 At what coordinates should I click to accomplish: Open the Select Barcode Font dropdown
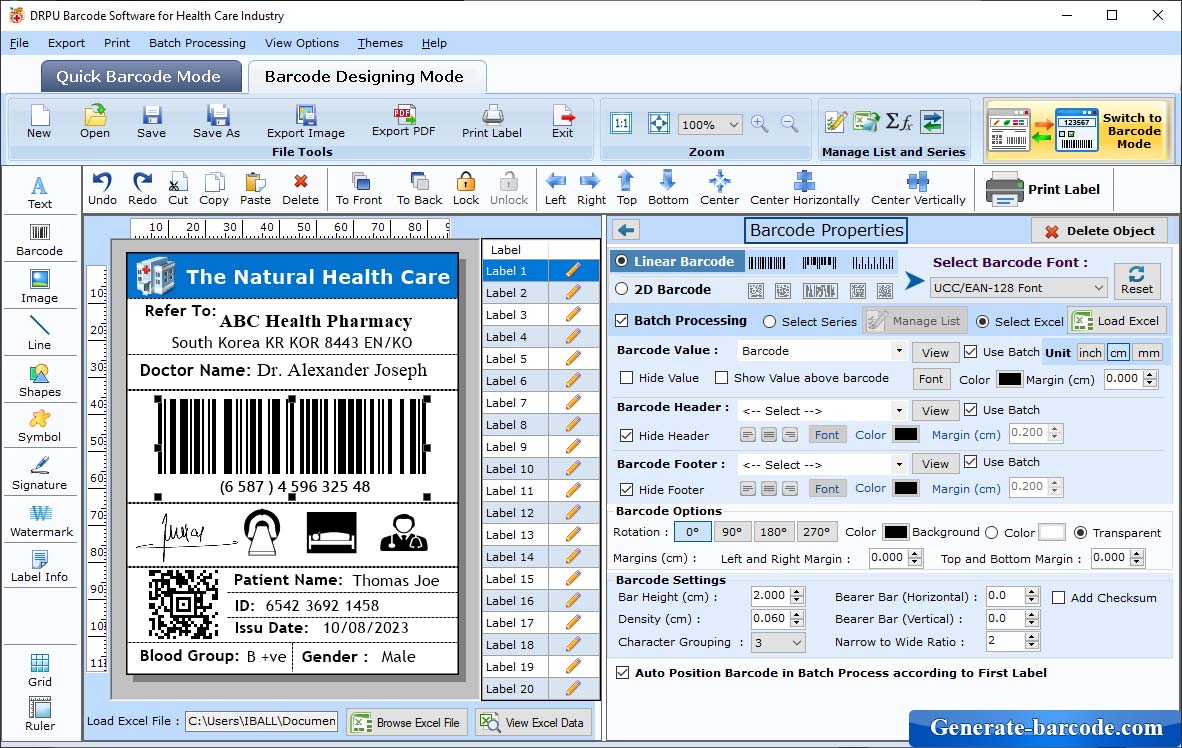coord(1018,288)
